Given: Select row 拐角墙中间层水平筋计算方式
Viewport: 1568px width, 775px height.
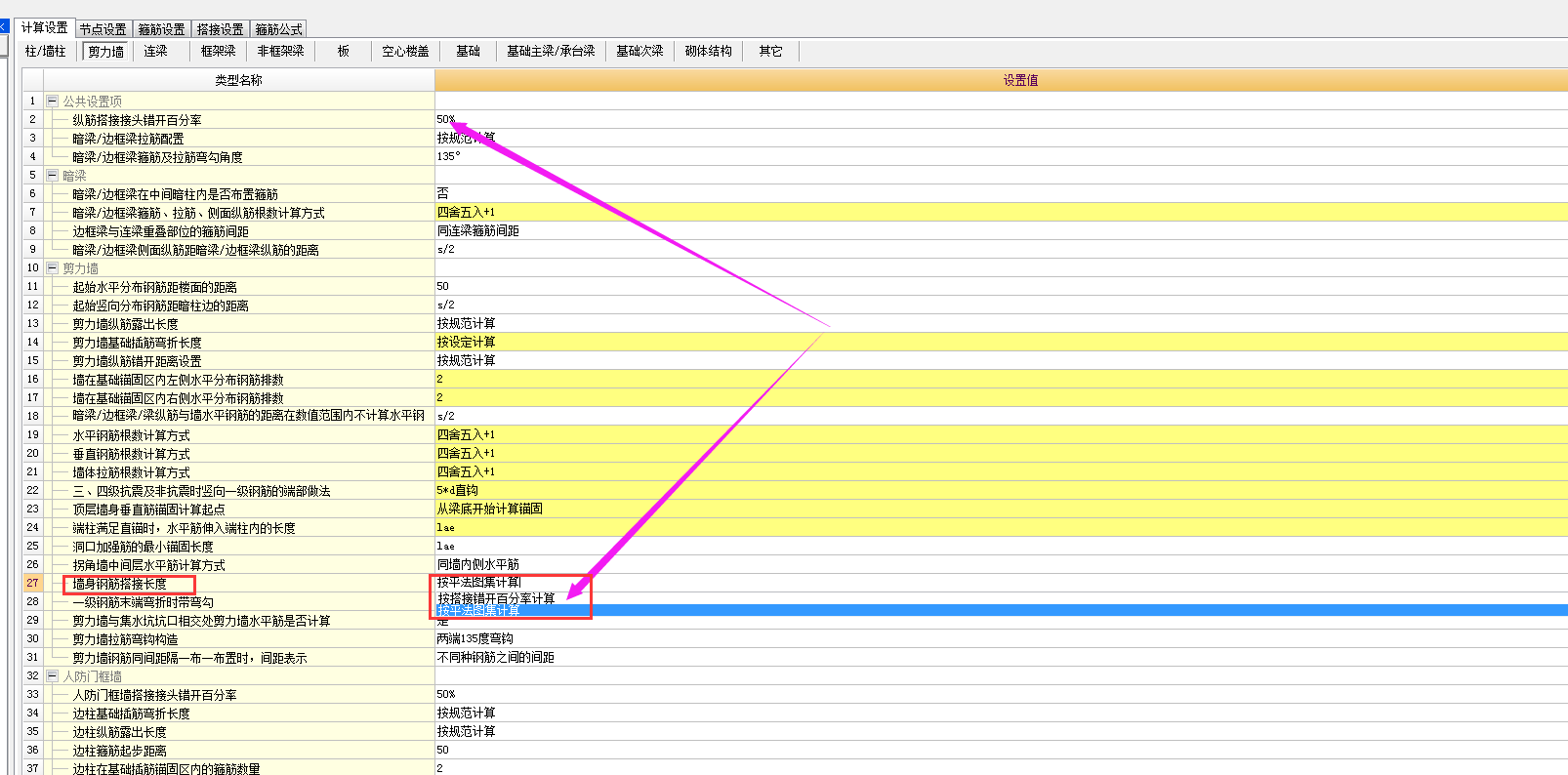Looking at the screenshot, I should [x=238, y=565].
